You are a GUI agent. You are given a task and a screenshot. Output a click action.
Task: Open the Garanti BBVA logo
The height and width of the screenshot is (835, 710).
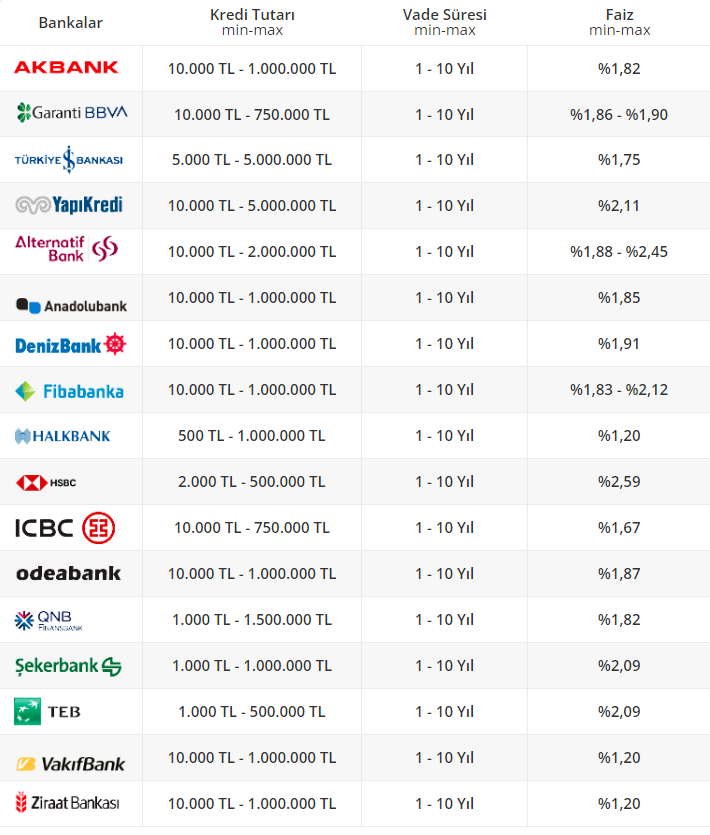coord(72,112)
